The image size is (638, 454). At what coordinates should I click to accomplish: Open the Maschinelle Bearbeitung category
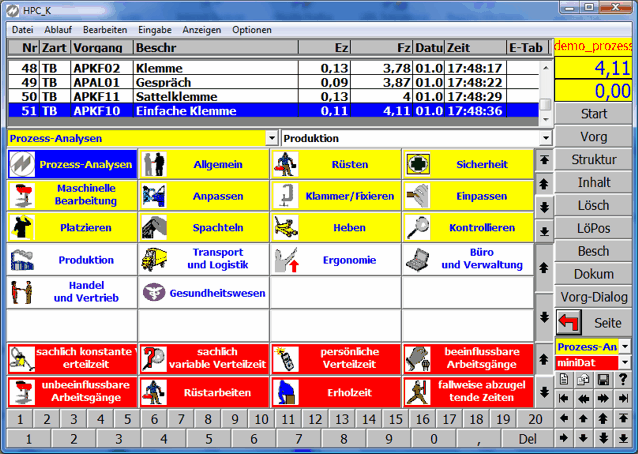(x=71, y=195)
